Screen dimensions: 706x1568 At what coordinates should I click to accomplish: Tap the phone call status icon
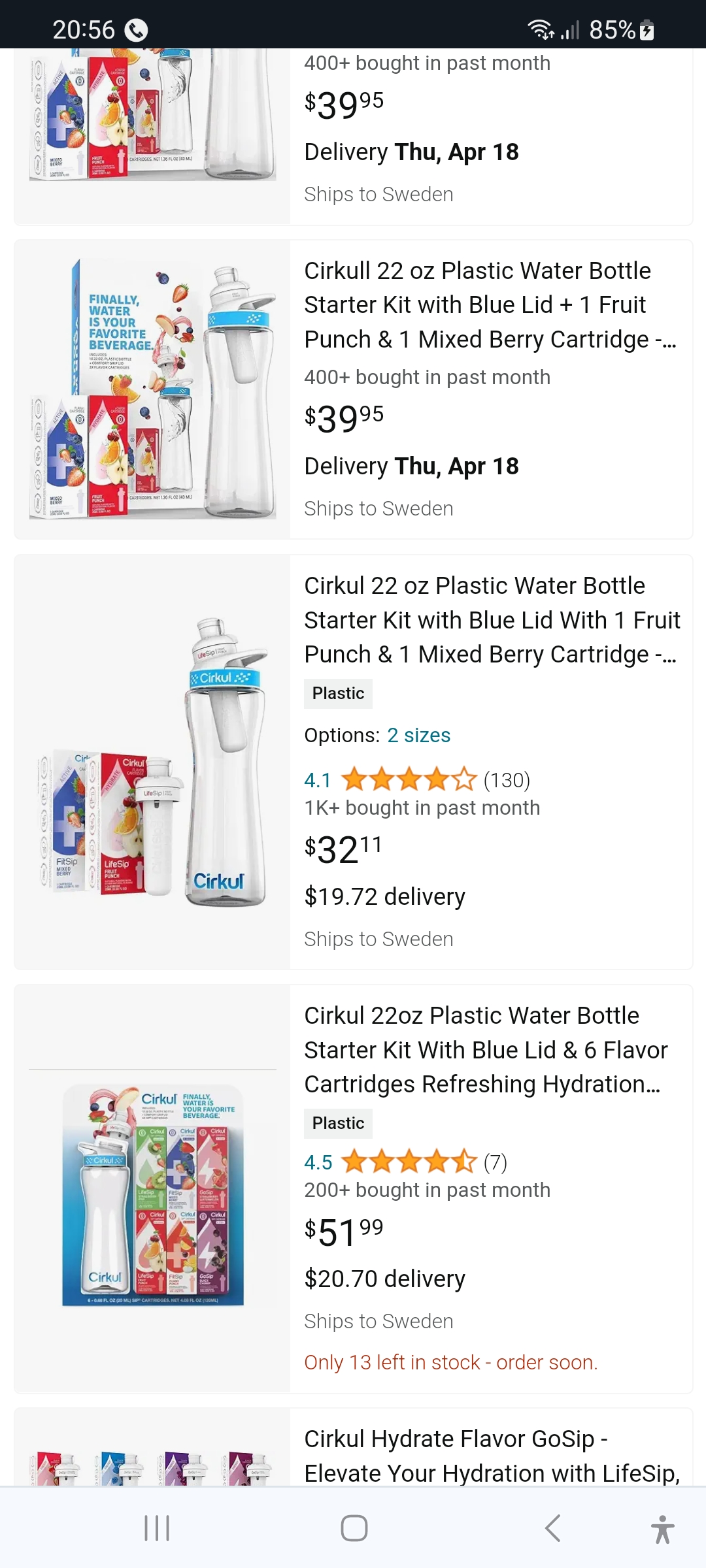click(136, 30)
